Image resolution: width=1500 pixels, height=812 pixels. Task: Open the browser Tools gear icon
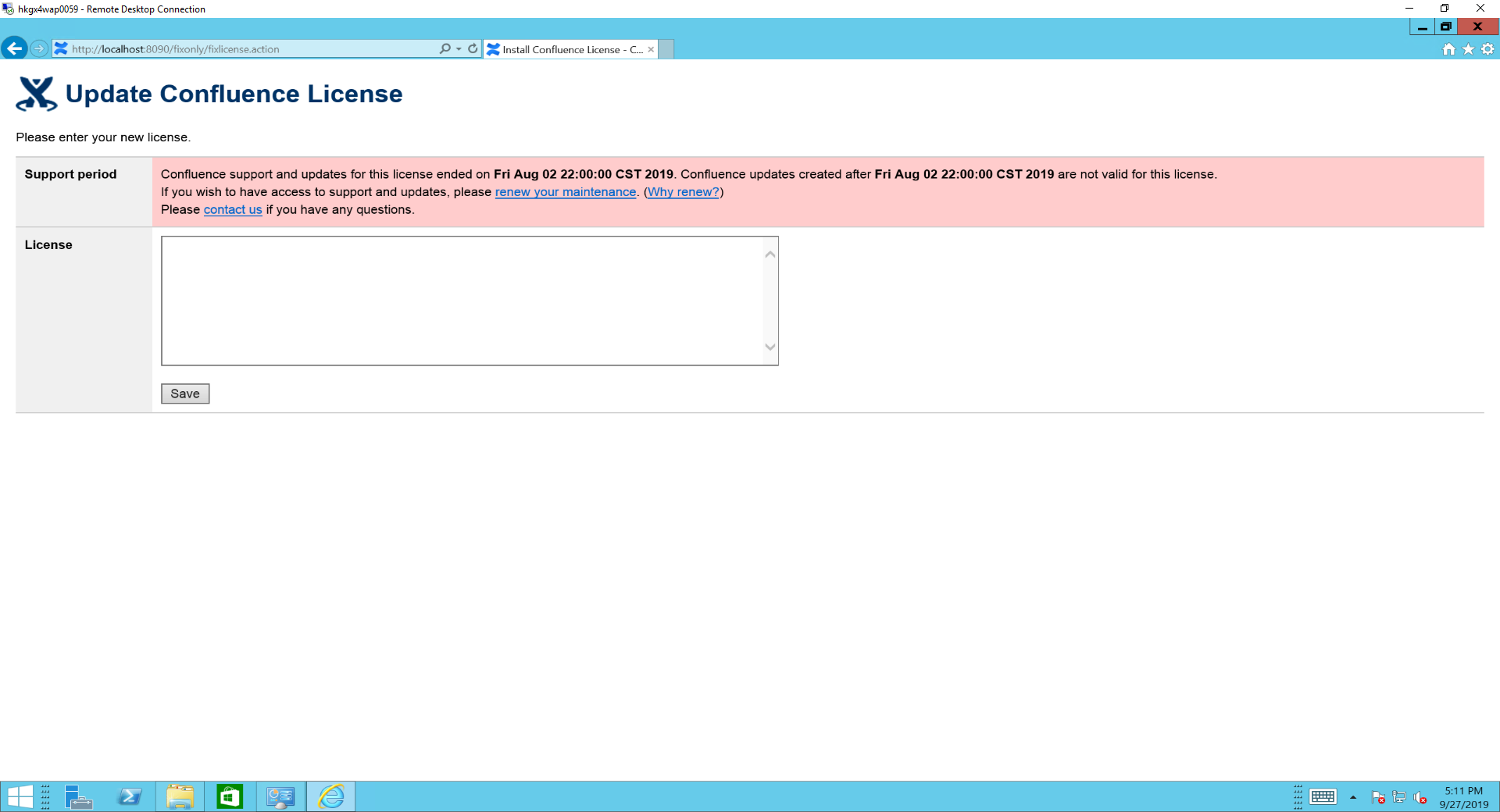click(x=1487, y=49)
